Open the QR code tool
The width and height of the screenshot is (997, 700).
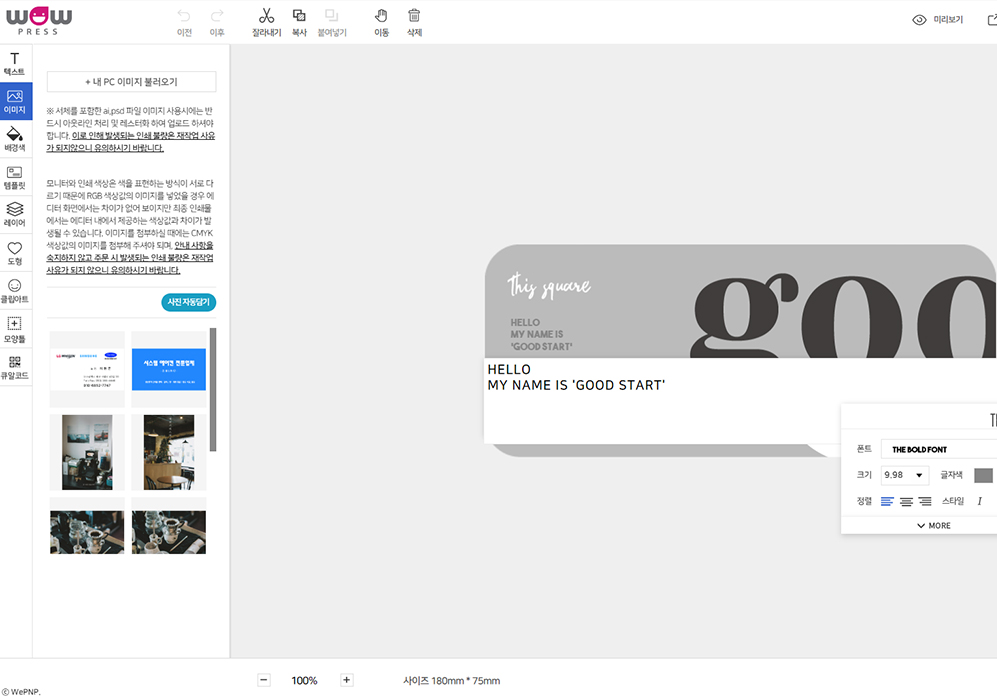click(15, 367)
